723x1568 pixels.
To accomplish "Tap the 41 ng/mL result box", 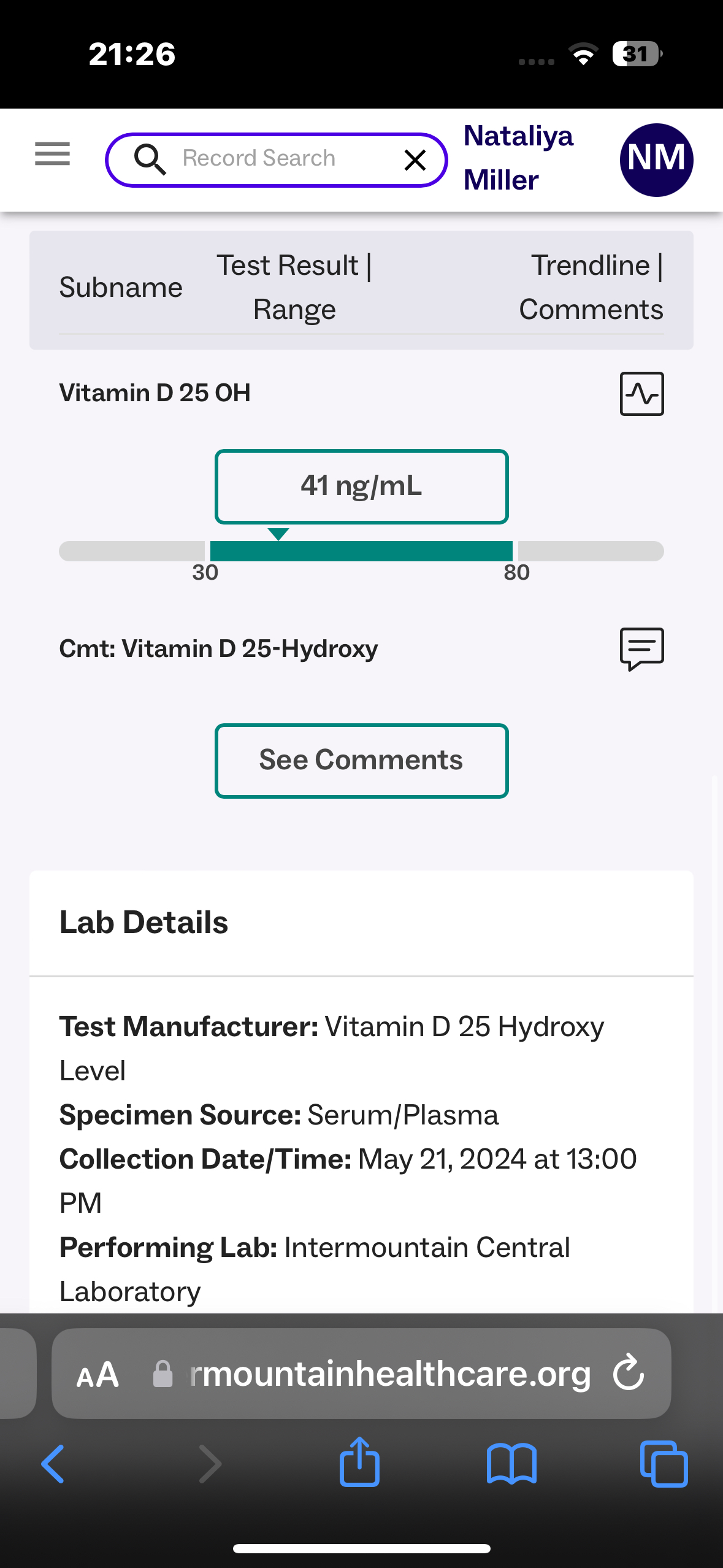I will pos(361,486).
